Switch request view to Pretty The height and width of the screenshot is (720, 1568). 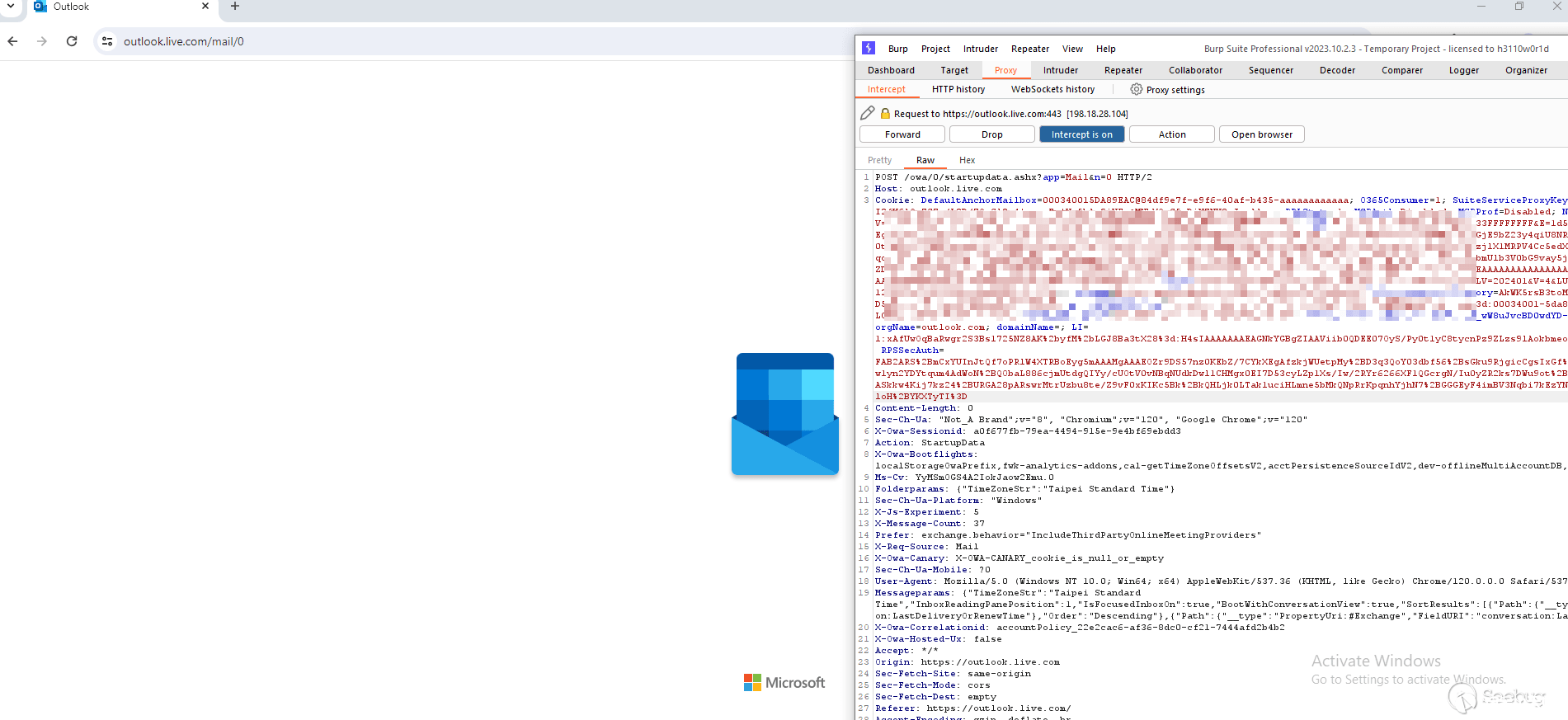pos(880,160)
